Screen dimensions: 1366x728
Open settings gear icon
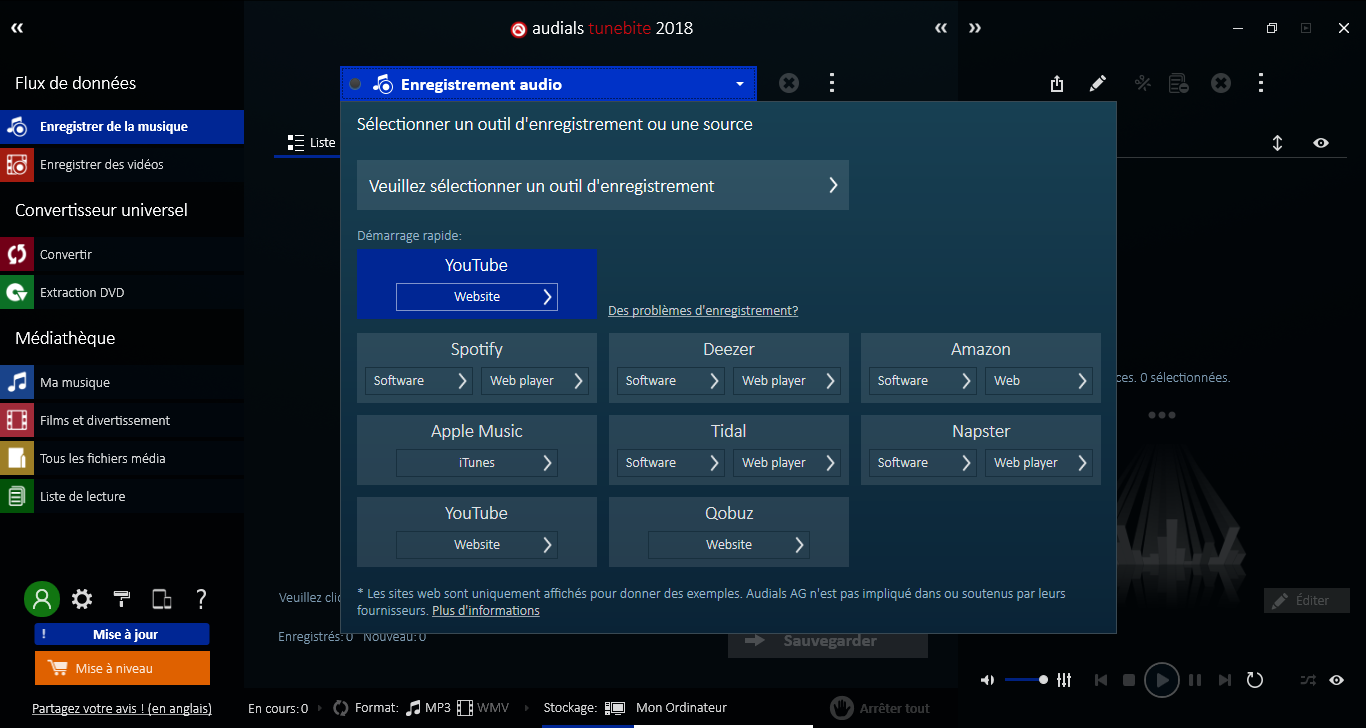pos(82,599)
